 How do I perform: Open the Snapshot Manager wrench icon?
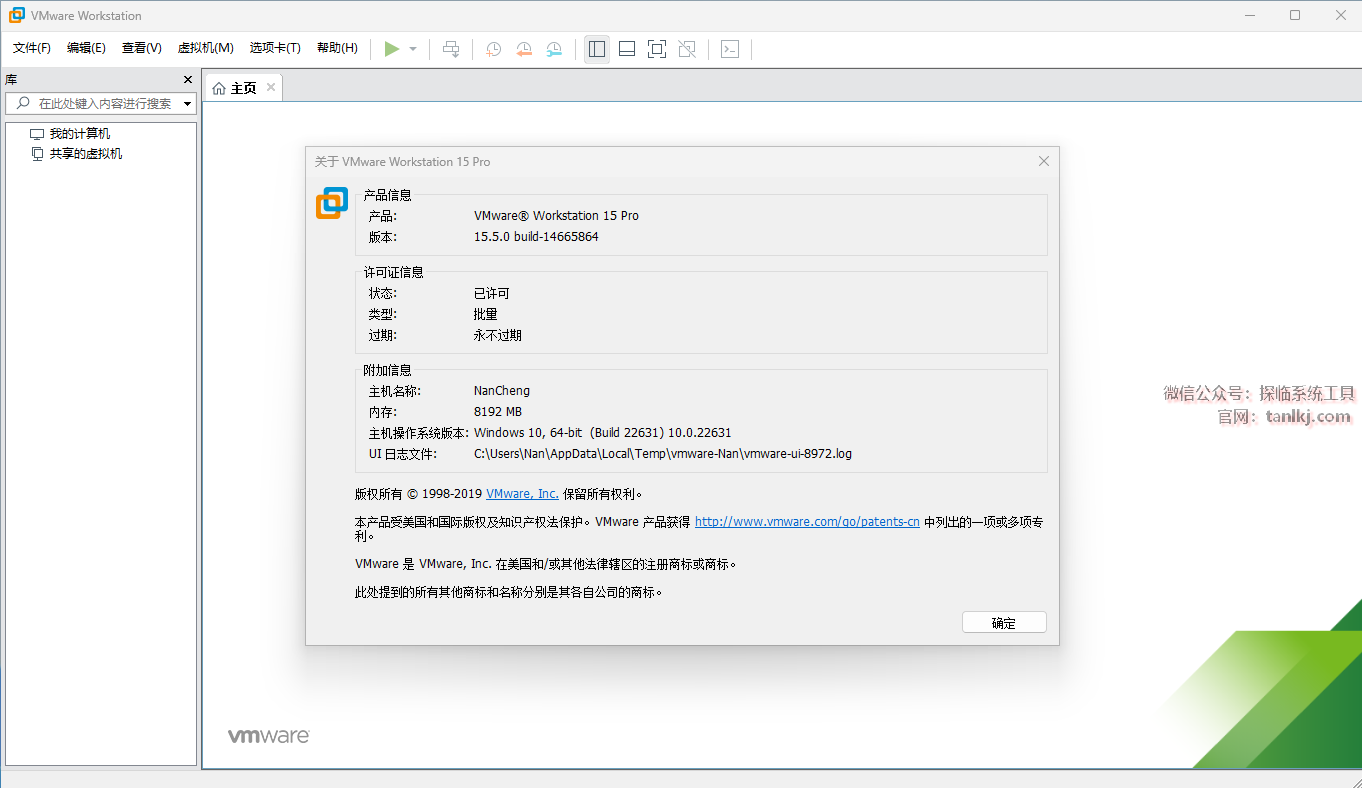[554, 49]
